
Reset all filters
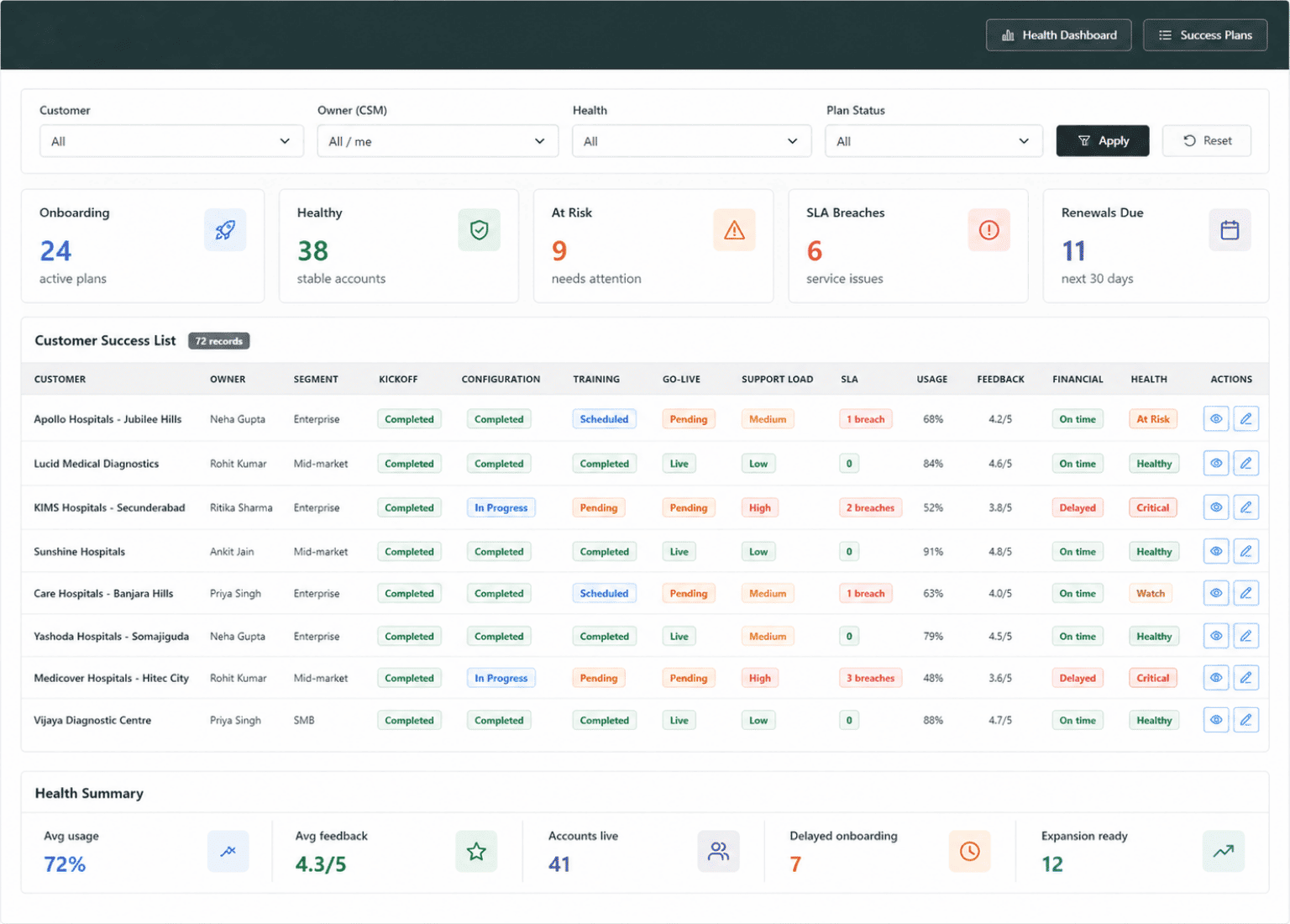click(x=1207, y=141)
